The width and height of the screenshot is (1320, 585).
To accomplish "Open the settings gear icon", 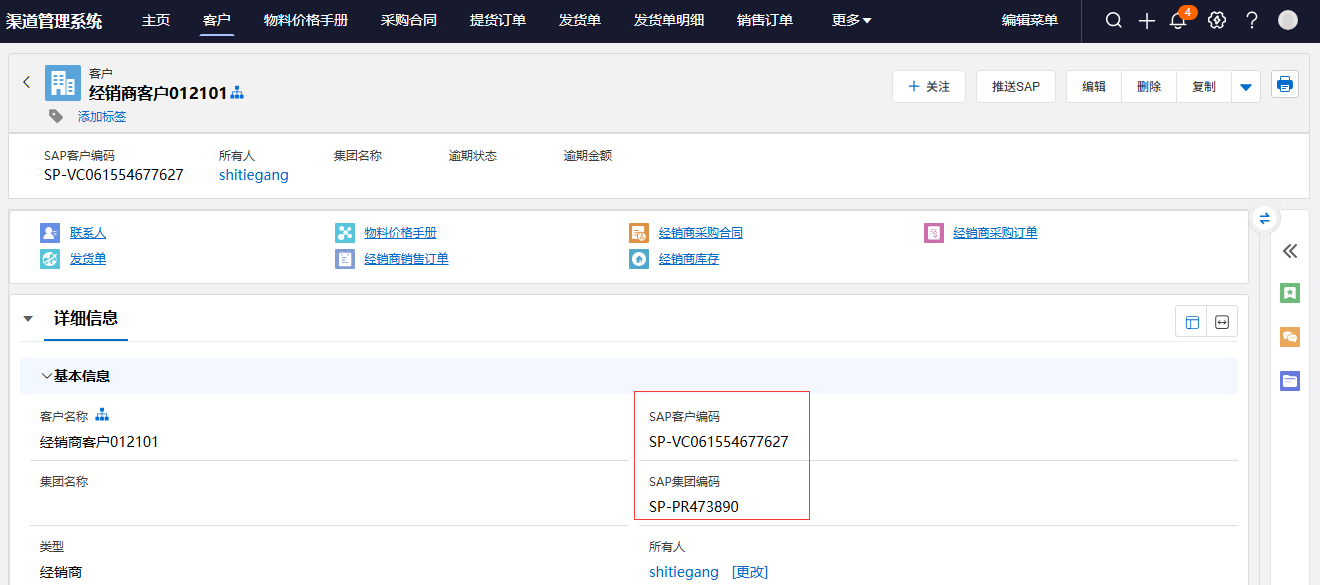I will click(x=1216, y=21).
